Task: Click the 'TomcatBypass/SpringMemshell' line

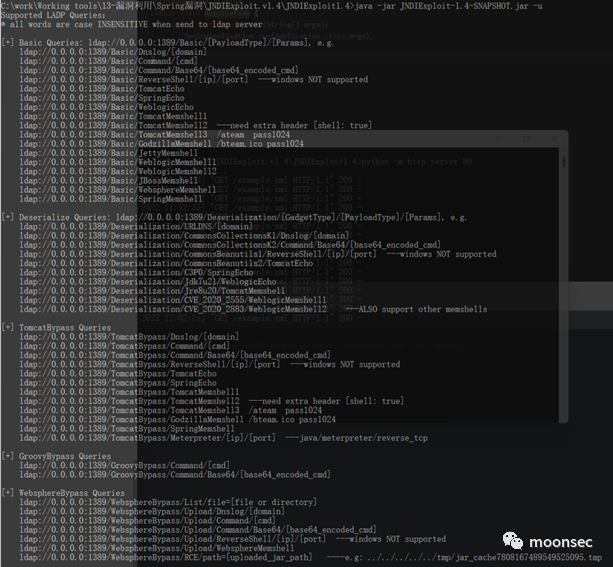Action: [x=127, y=429]
